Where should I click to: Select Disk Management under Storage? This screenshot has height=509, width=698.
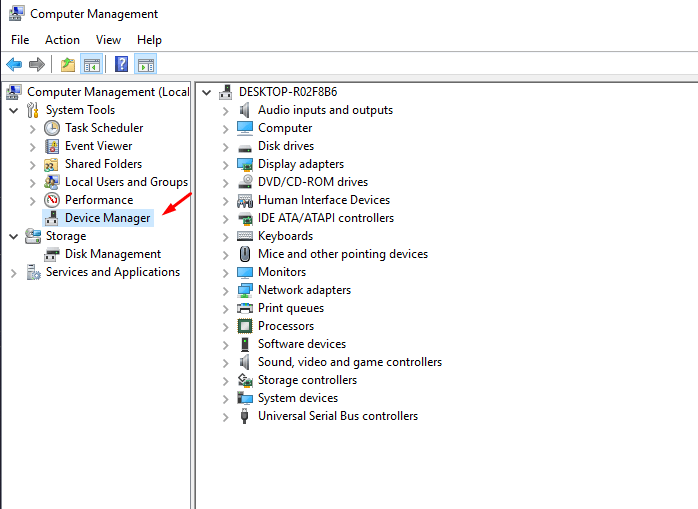[113, 254]
